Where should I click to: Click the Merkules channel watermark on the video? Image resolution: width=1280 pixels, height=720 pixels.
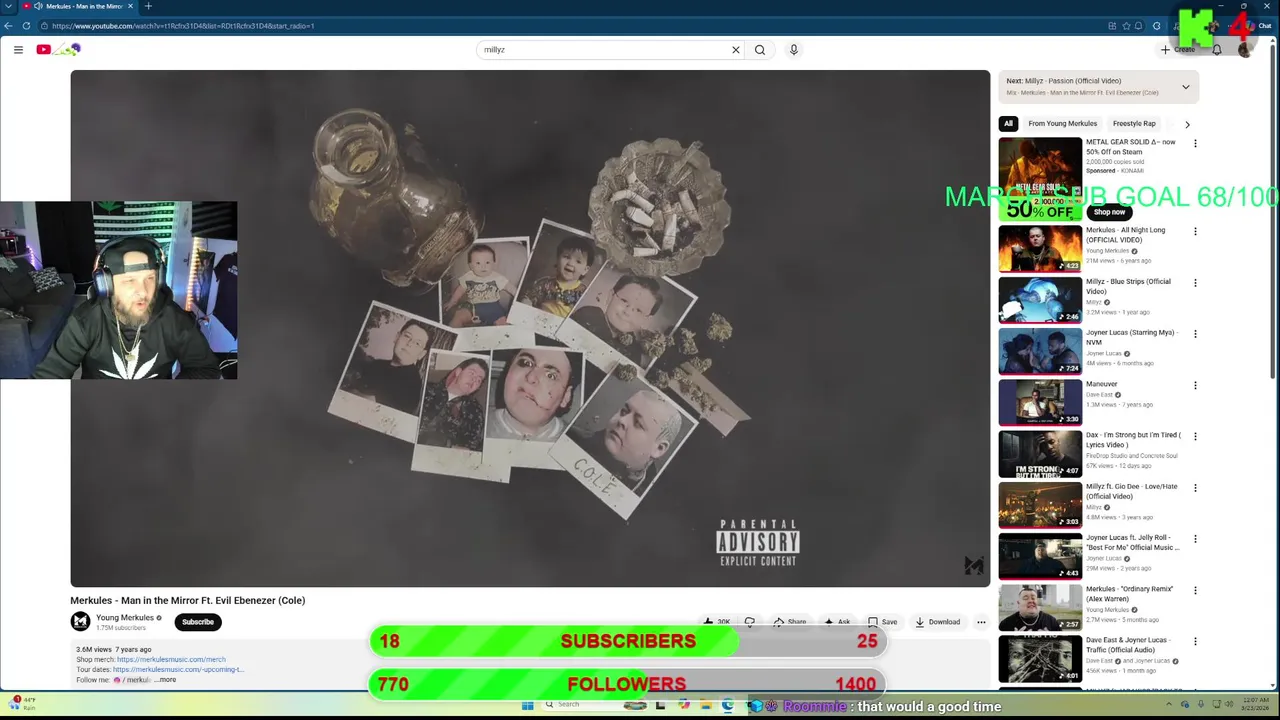tap(973, 566)
